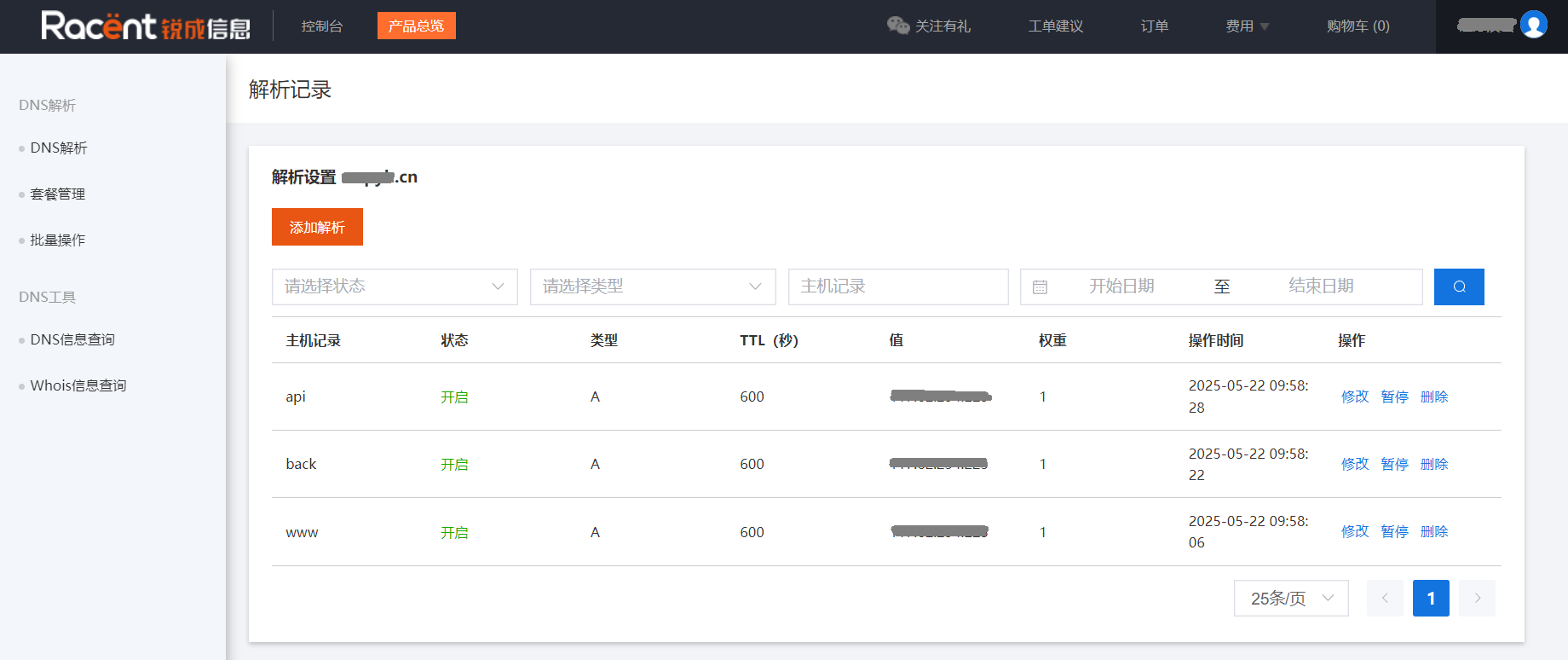This screenshot has width=1568, height=660.
Task: Click the Racent logo
Action: [x=146, y=26]
